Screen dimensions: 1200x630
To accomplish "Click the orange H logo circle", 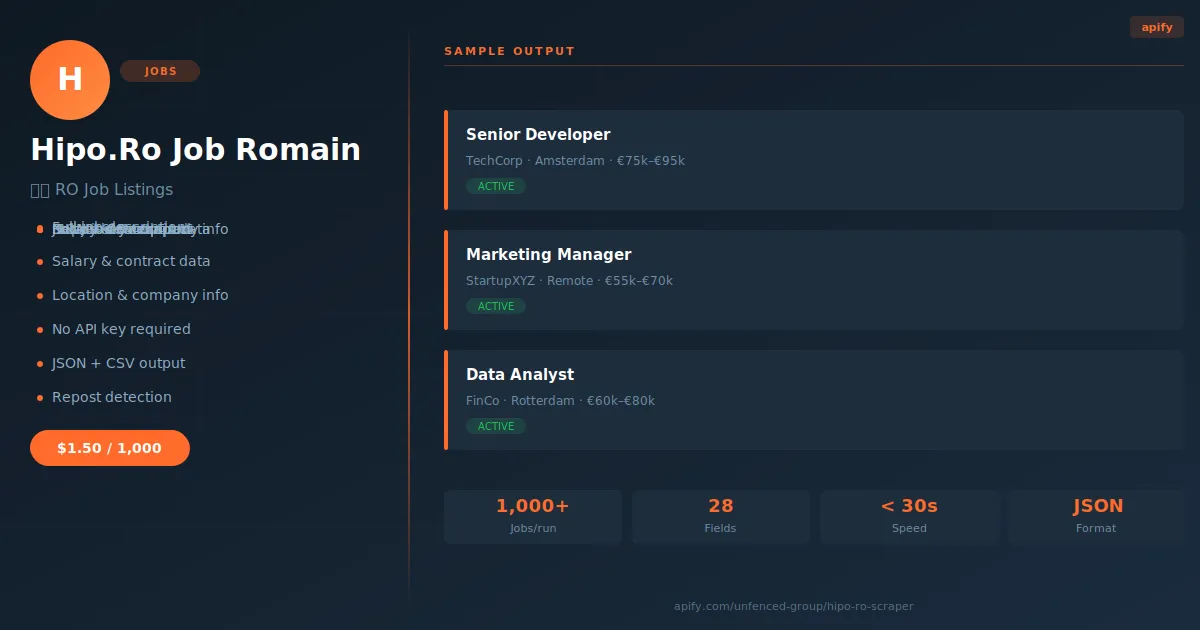I will (x=70, y=80).
